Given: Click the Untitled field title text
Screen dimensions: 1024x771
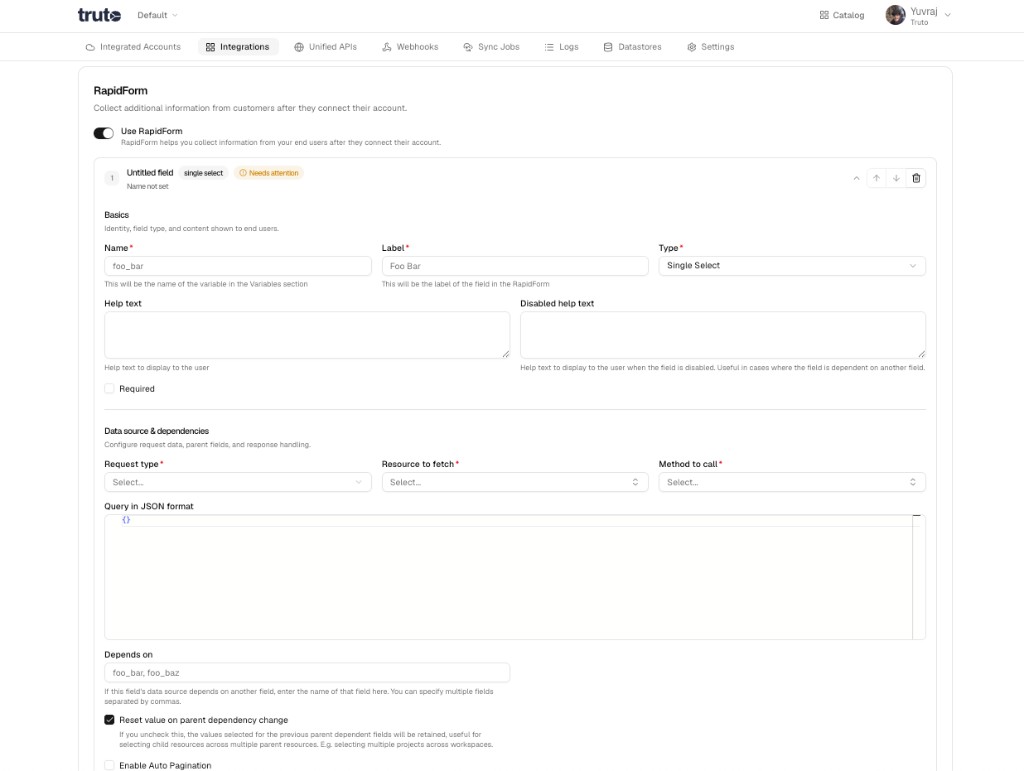Looking at the screenshot, I should click(x=150, y=172).
